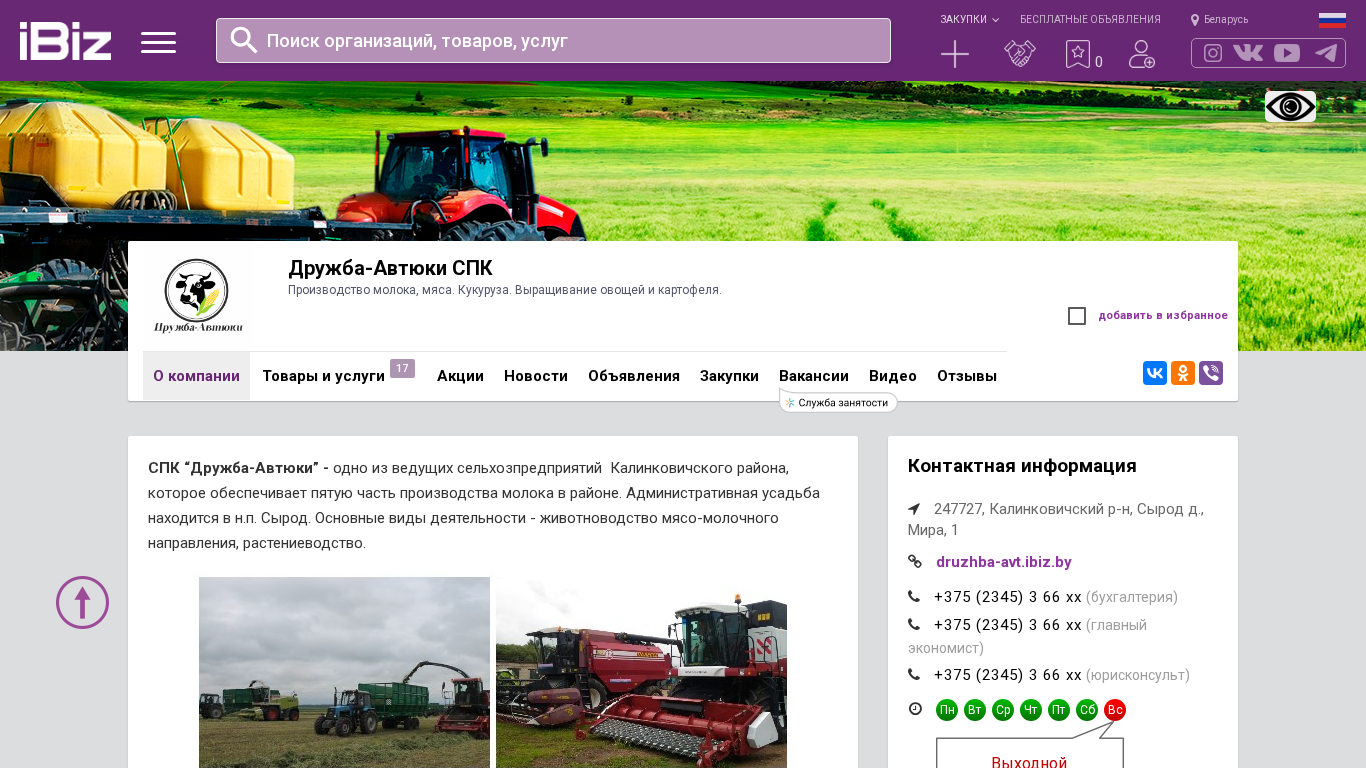Image resolution: width=1366 pixels, height=768 pixels.
Task: Click the website chain link icon
Action: pos(915,561)
